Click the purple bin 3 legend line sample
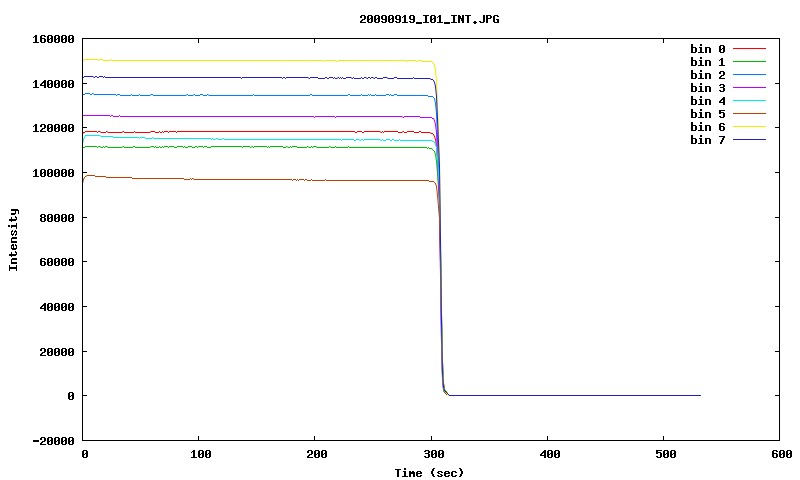The width and height of the screenshot is (800, 480). coord(749,88)
